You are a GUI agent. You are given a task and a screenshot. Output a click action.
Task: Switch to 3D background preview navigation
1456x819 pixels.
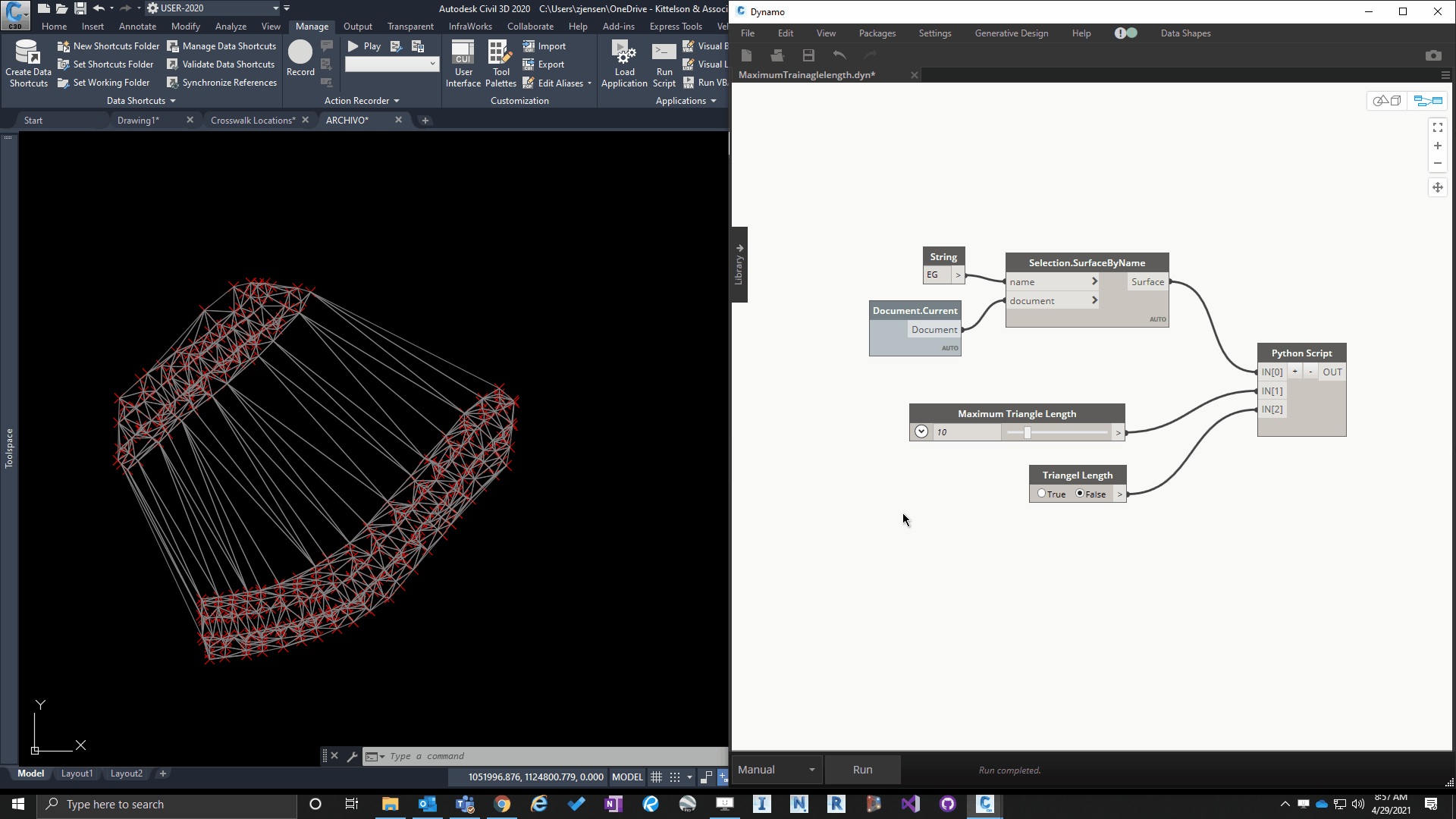point(1387,100)
